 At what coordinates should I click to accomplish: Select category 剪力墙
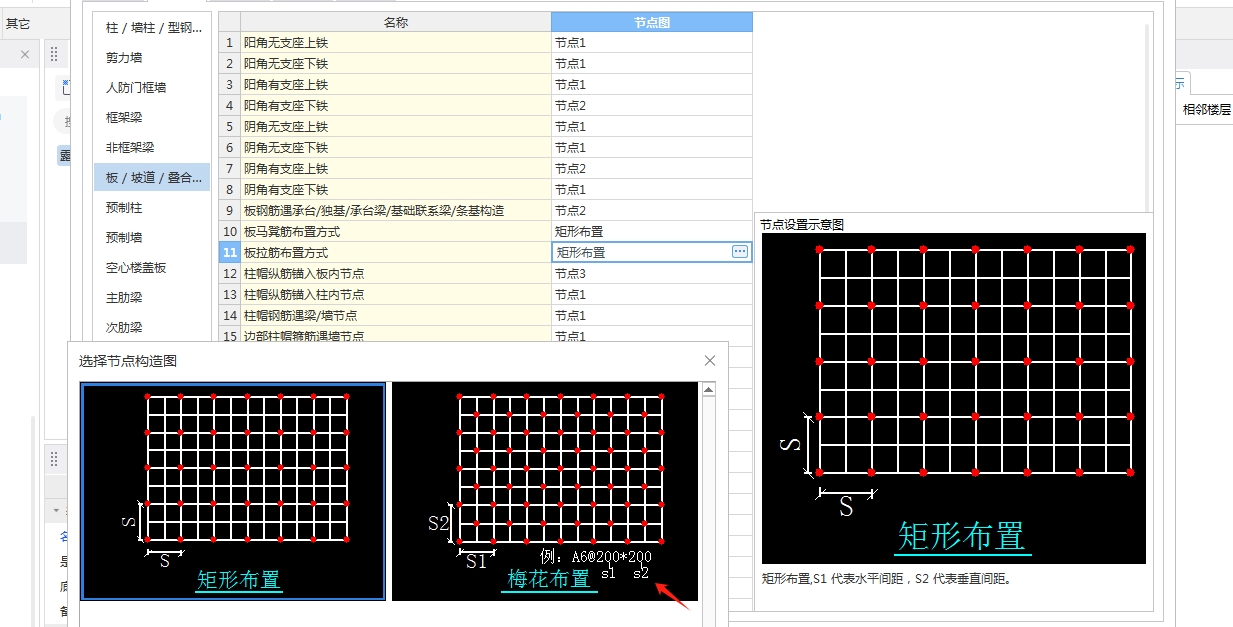tap(153, 58)
